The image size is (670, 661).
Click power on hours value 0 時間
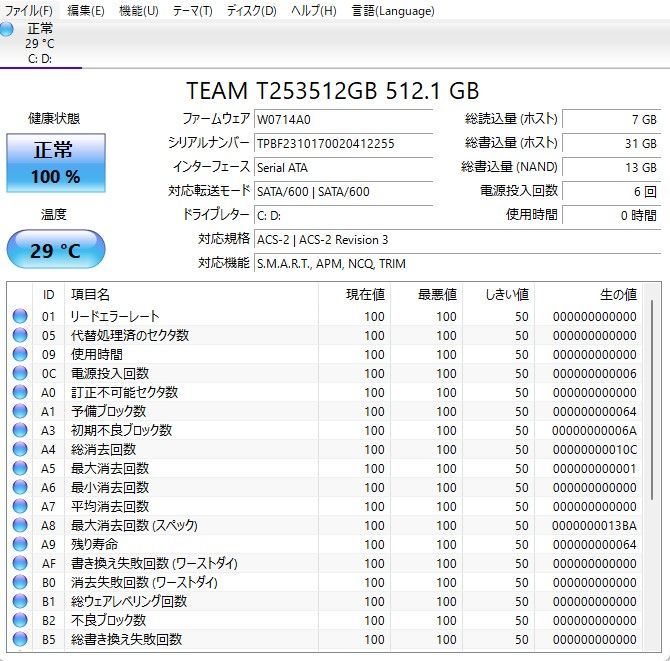[611, 215]
